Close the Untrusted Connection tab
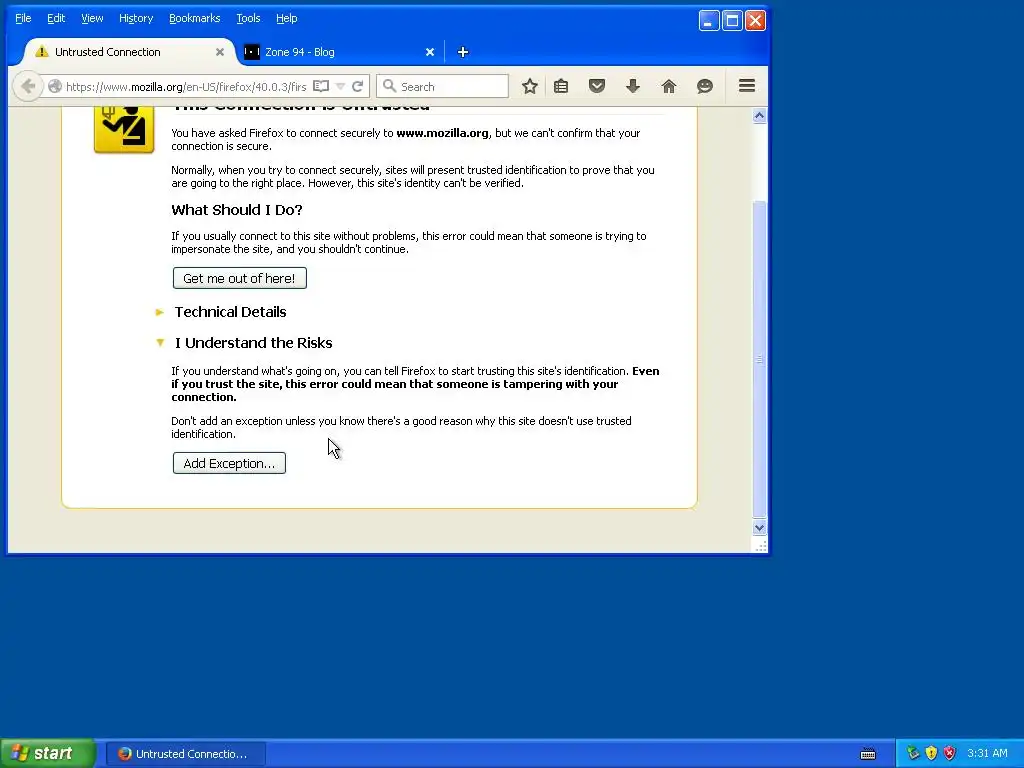1024x768 pixels. 220,52
